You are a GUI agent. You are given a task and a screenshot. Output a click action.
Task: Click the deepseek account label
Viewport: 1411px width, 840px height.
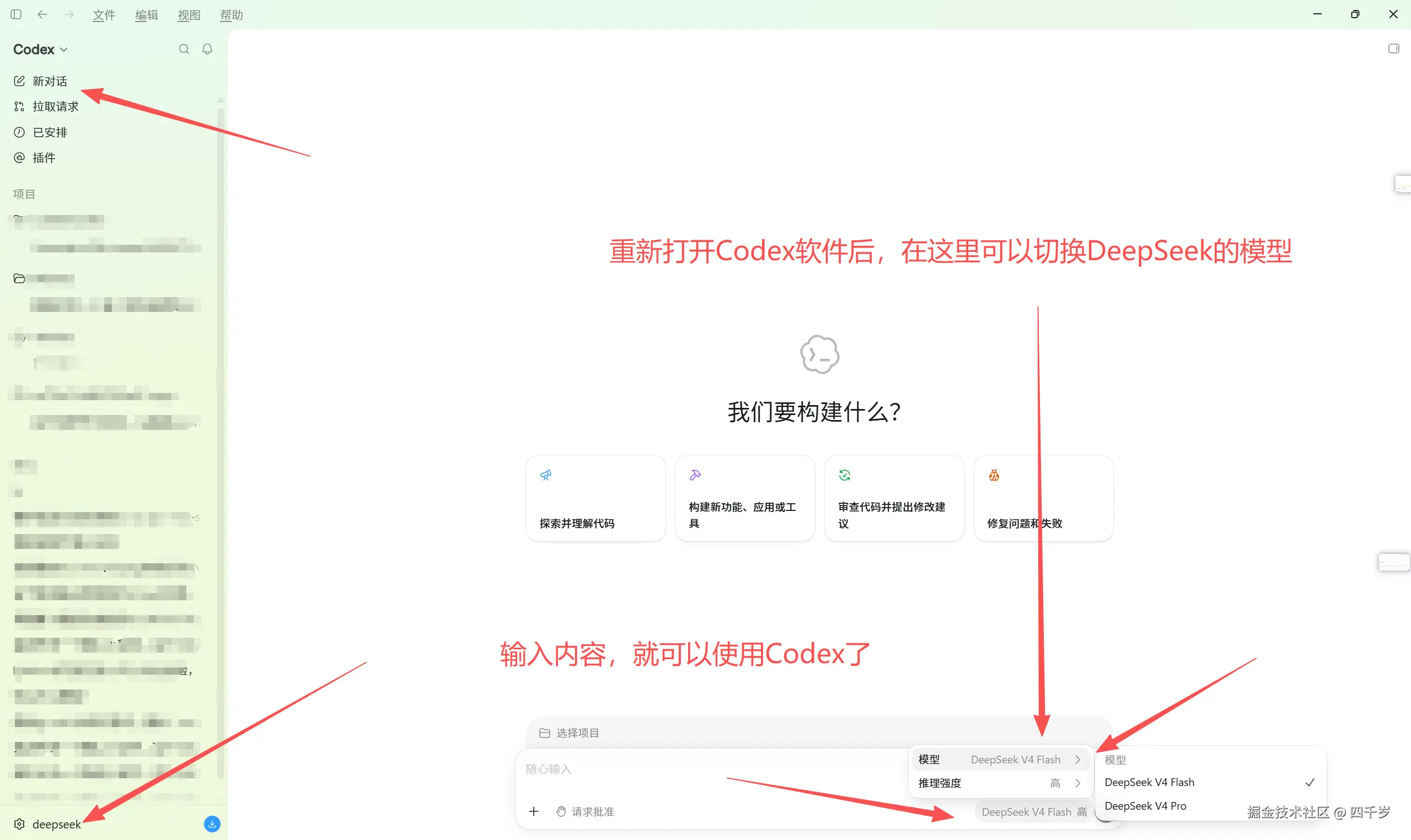(x=57, y=823)
